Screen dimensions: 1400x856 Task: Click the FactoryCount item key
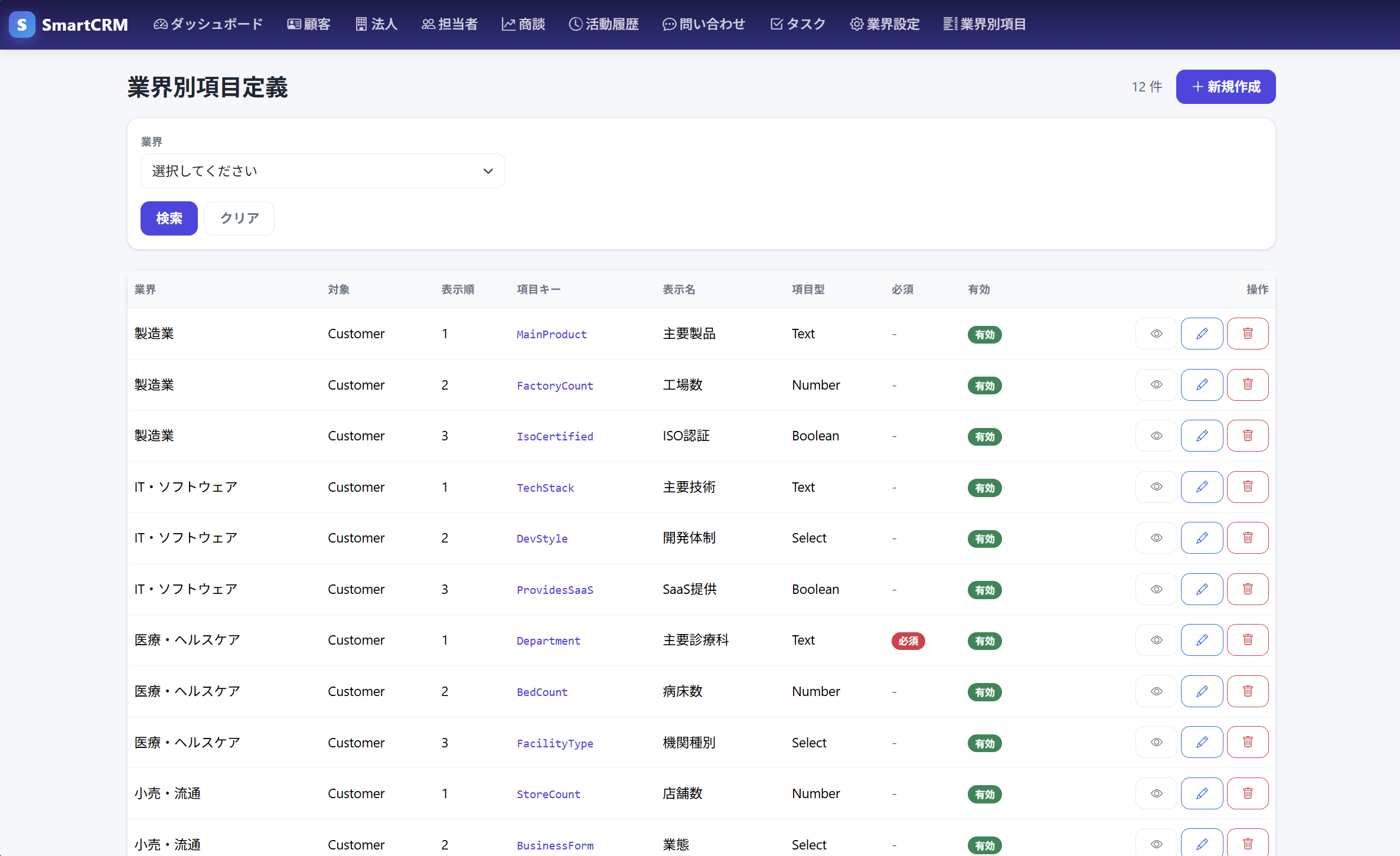(554, 385)
